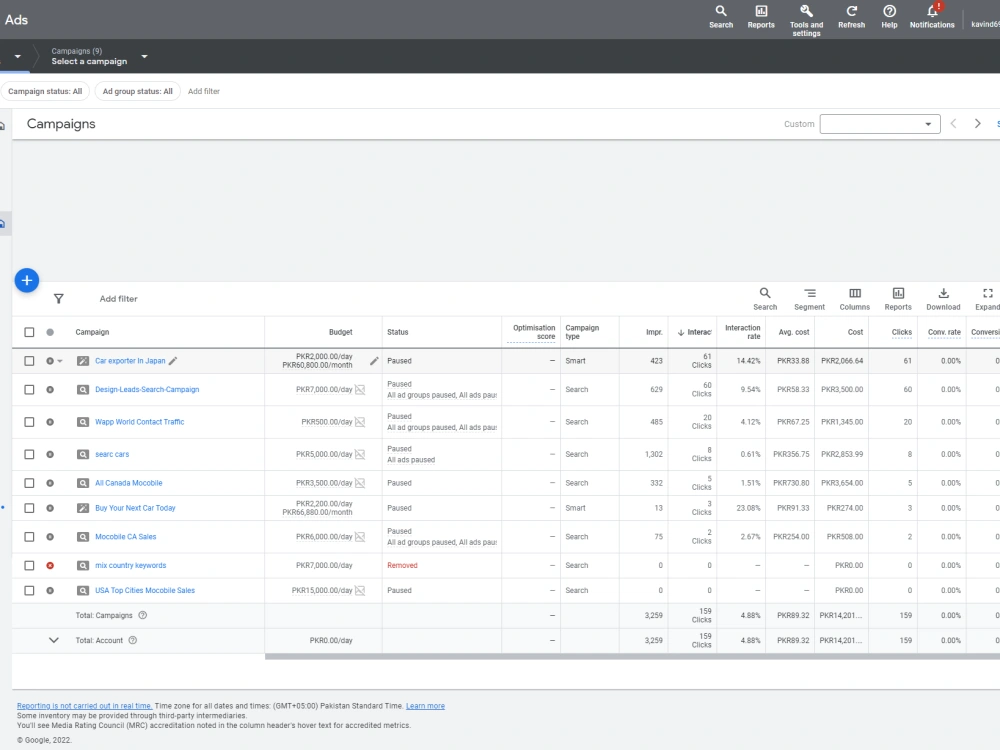Viewport: 1000px width, 750px height.
Task: Select Wapp World Contact Traffic checkbox
Action: click(x=29, y=422)
